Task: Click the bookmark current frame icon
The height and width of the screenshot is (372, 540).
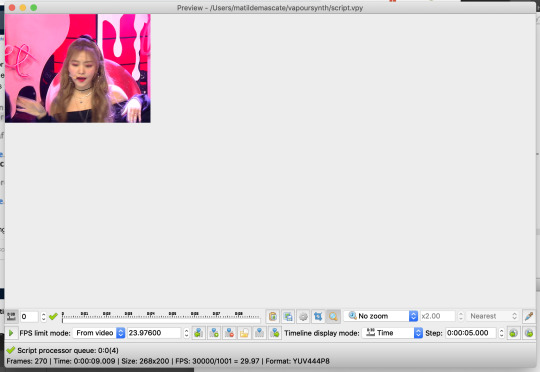Action: (x=214, y=333)
